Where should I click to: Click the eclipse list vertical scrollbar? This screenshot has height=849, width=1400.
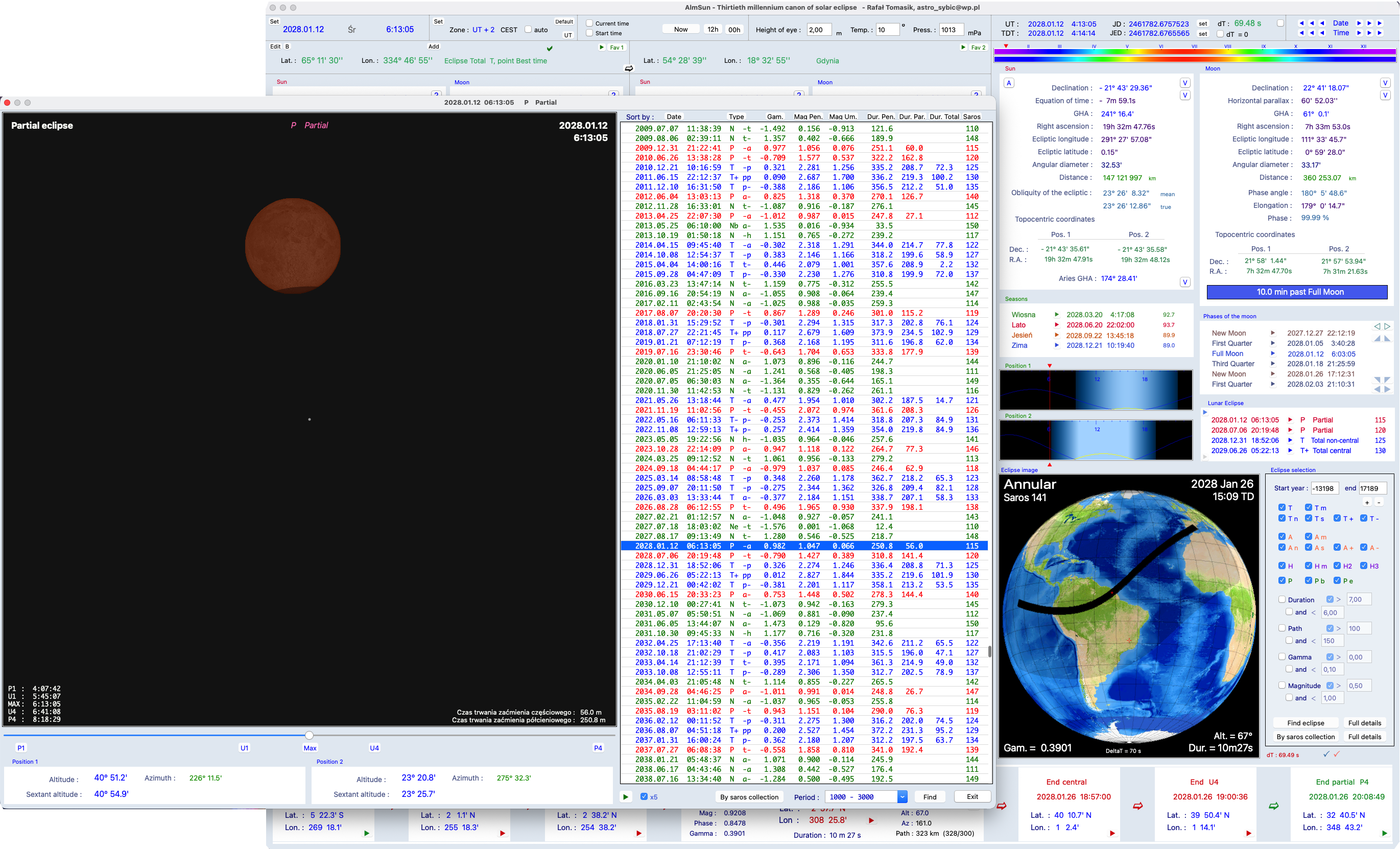point(989,651)
